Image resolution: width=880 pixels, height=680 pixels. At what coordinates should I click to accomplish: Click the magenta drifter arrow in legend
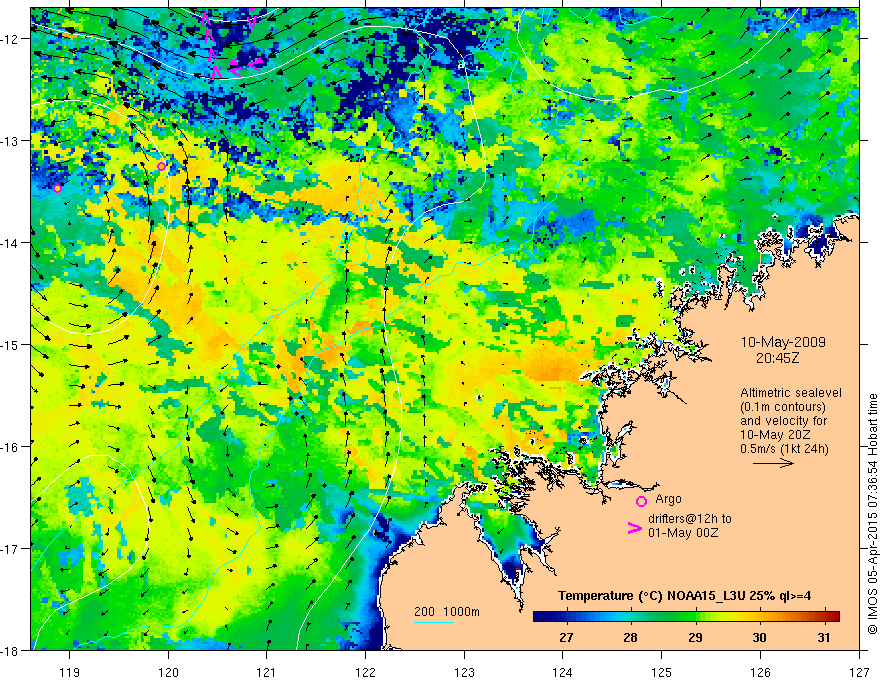tap(634, 528)
